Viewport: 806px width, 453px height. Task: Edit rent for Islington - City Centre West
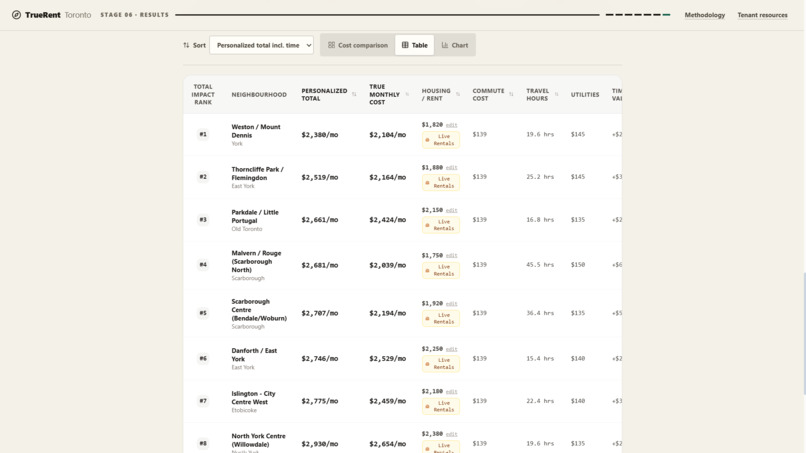pyautogui.click(x=451, y=392)
